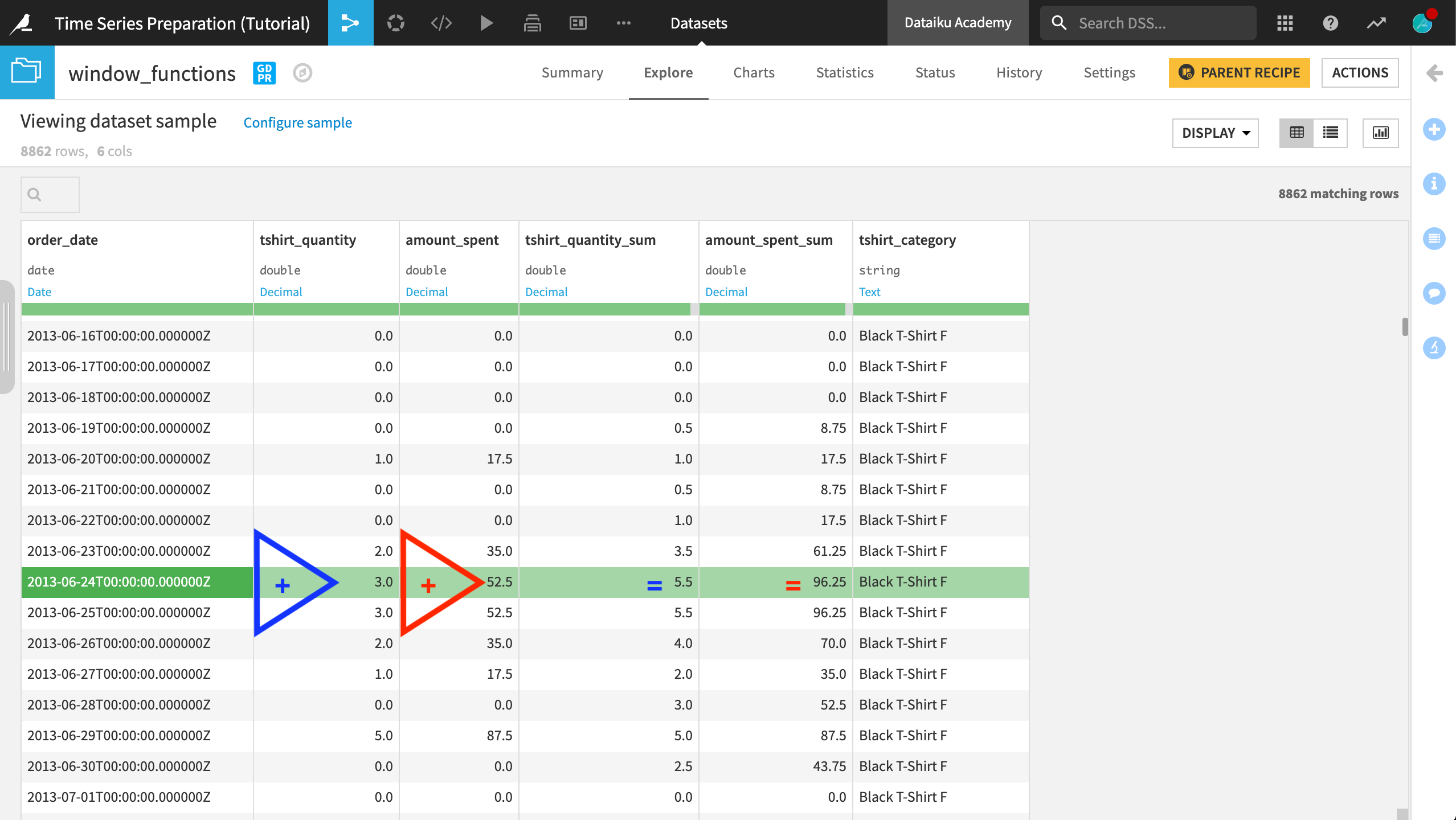Switch to the Charts tab

coord(754,72)
